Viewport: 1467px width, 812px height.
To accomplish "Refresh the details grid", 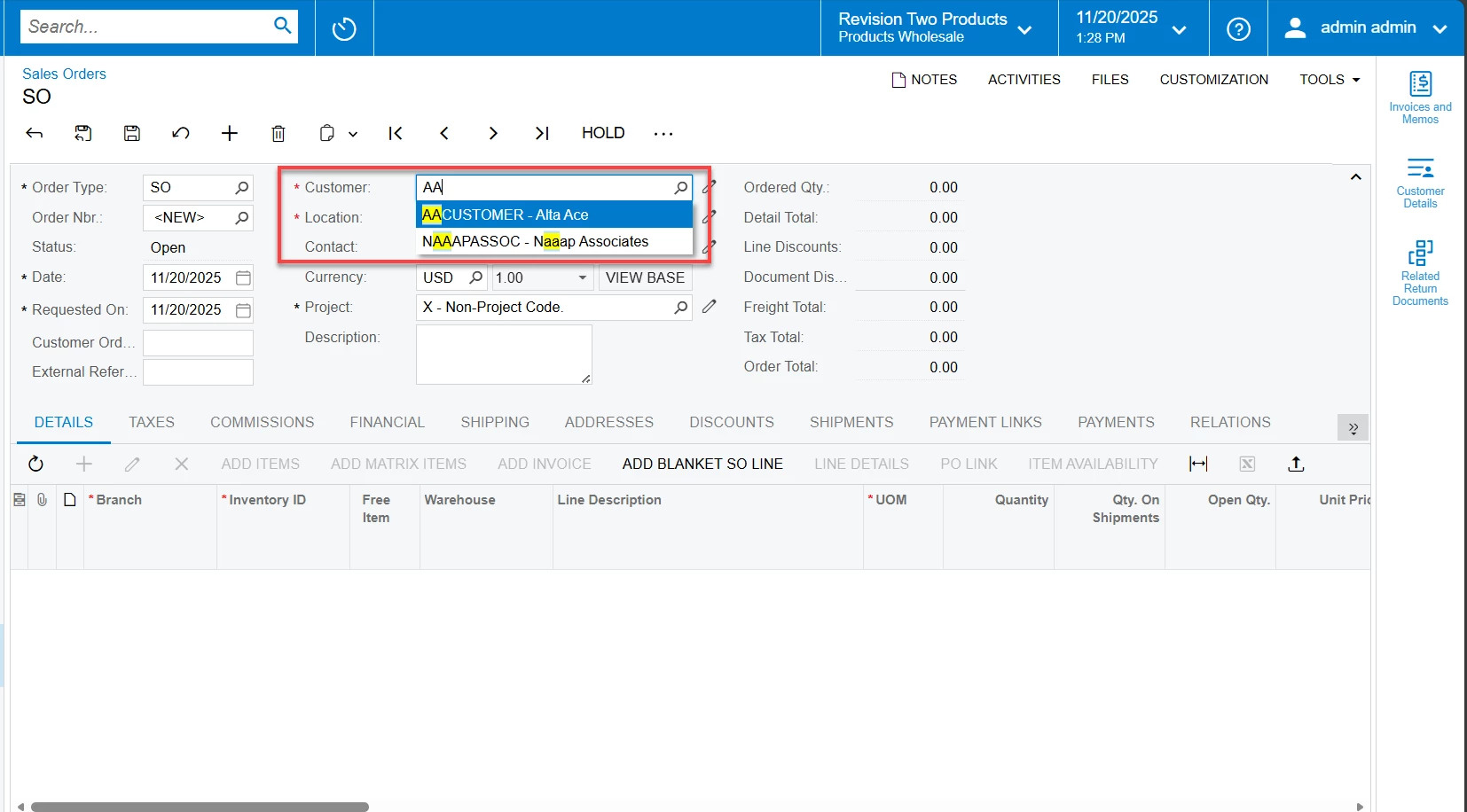I will click(x=35, y=464).
